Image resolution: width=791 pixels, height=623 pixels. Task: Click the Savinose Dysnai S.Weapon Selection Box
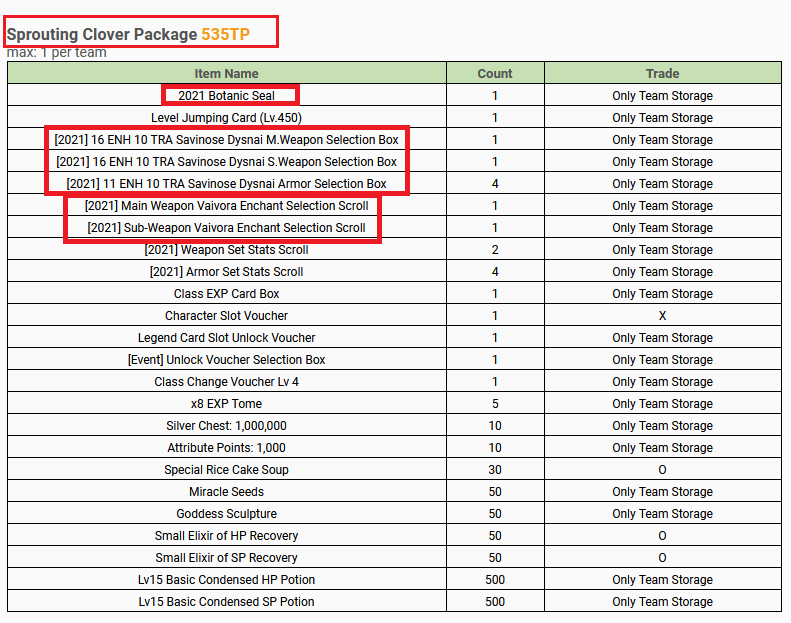(226, 162)
